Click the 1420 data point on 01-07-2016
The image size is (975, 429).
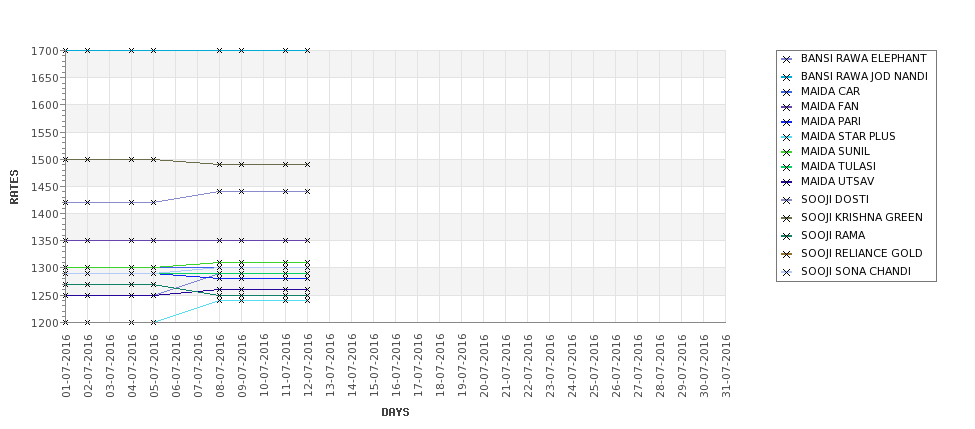pos(65,202)
